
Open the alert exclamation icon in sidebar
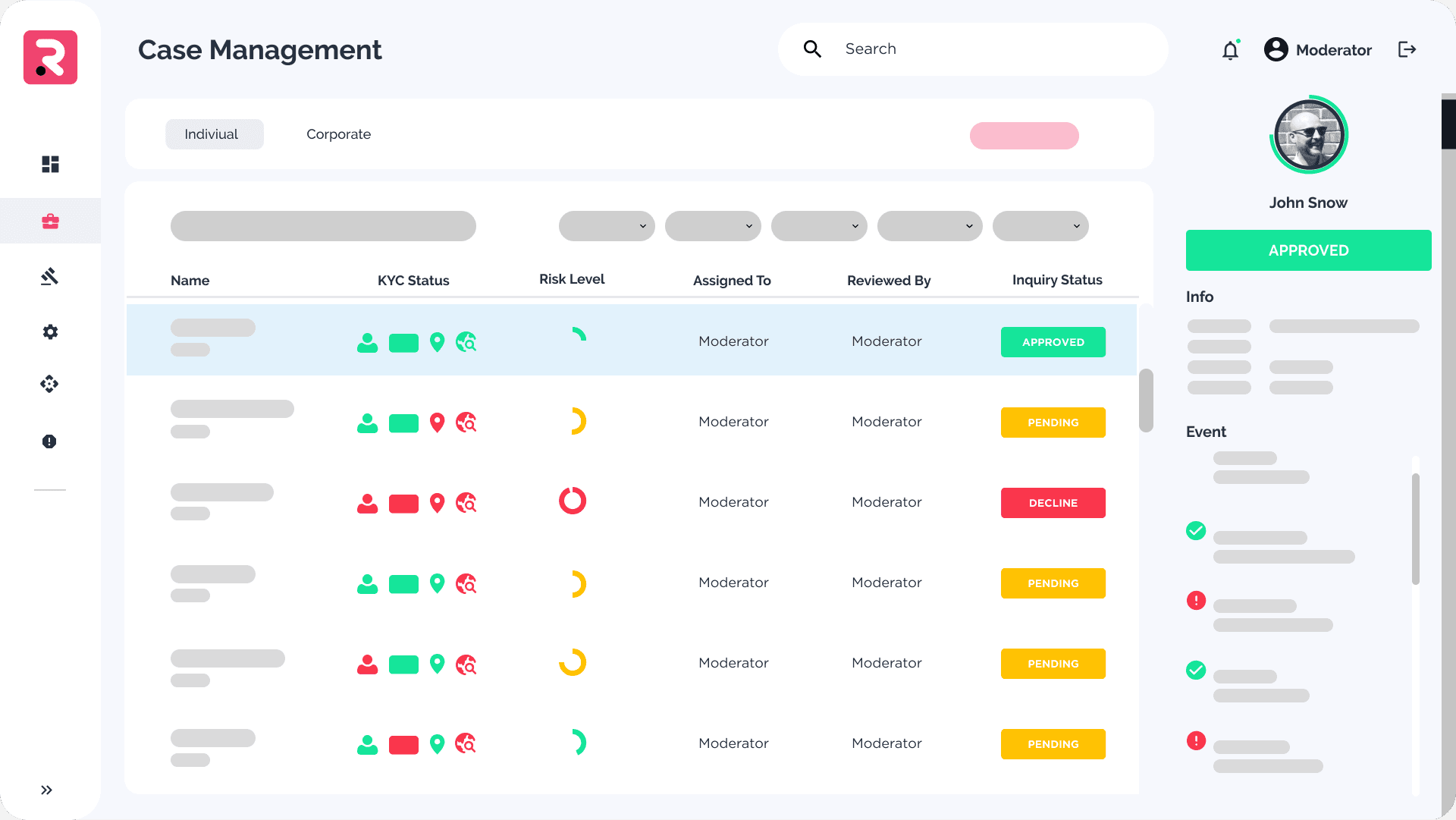(50, 441)
